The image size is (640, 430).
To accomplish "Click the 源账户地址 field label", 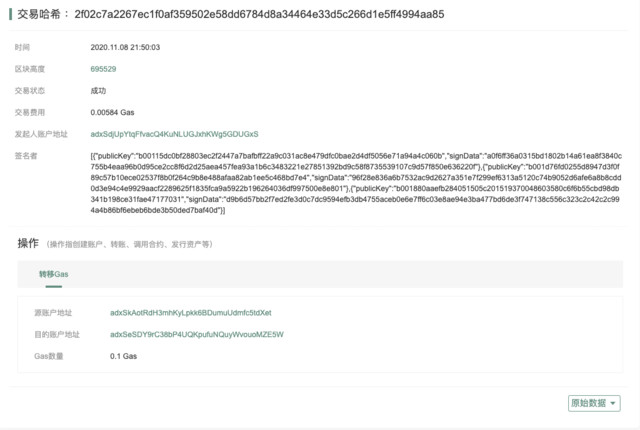I will pos(53,313).
